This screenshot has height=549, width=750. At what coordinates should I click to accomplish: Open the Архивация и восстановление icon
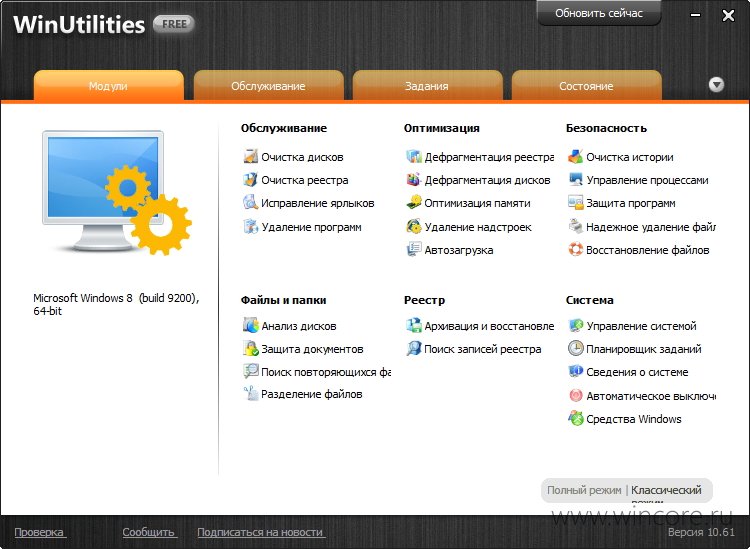coord(413,326)
